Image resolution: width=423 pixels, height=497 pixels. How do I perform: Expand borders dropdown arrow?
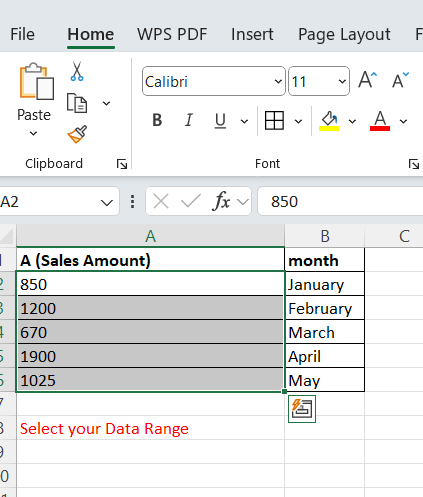coord(299,121)
